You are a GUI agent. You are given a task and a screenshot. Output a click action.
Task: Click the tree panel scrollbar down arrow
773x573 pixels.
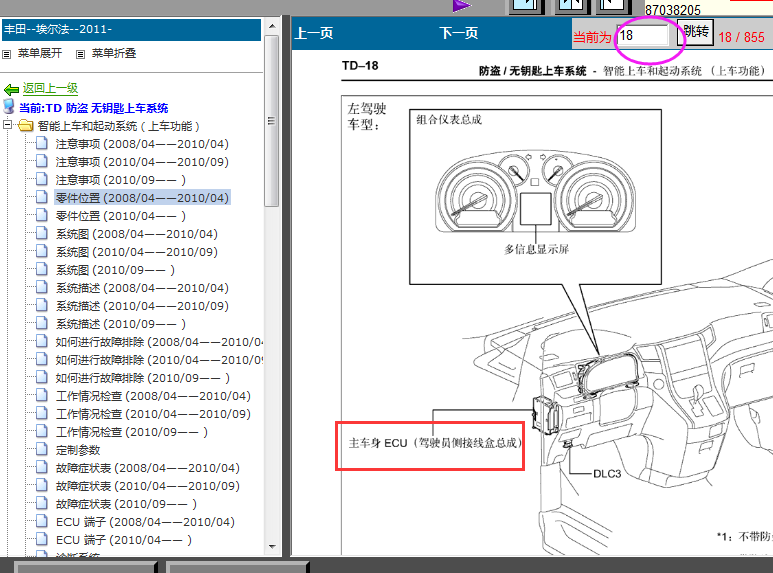click(x=272, y=546)
